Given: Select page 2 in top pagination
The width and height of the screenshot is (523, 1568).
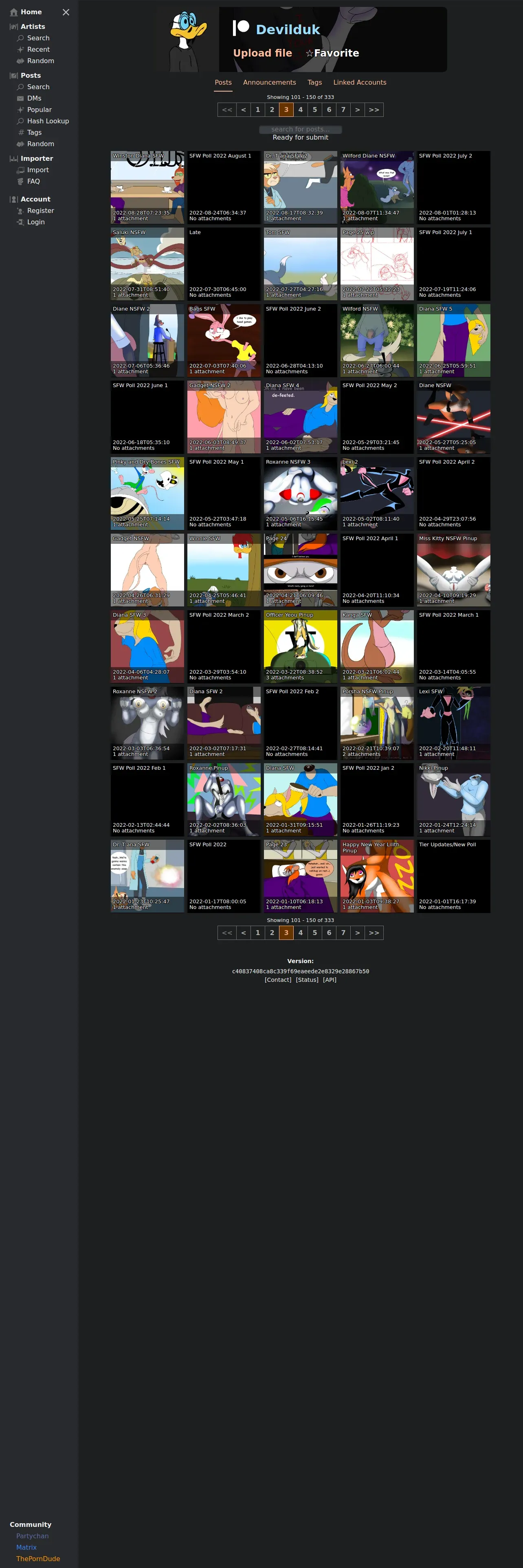Looking at the screenshot, I should 272,109.
